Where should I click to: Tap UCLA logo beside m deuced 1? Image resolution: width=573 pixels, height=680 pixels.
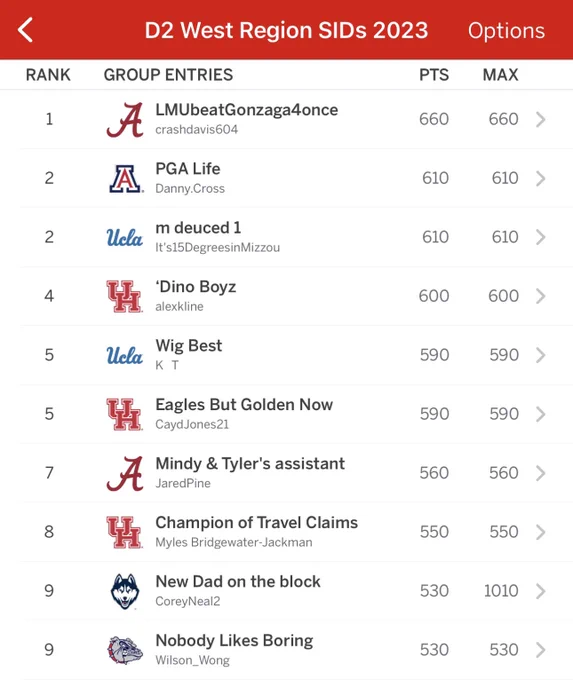tap(124, 238)
